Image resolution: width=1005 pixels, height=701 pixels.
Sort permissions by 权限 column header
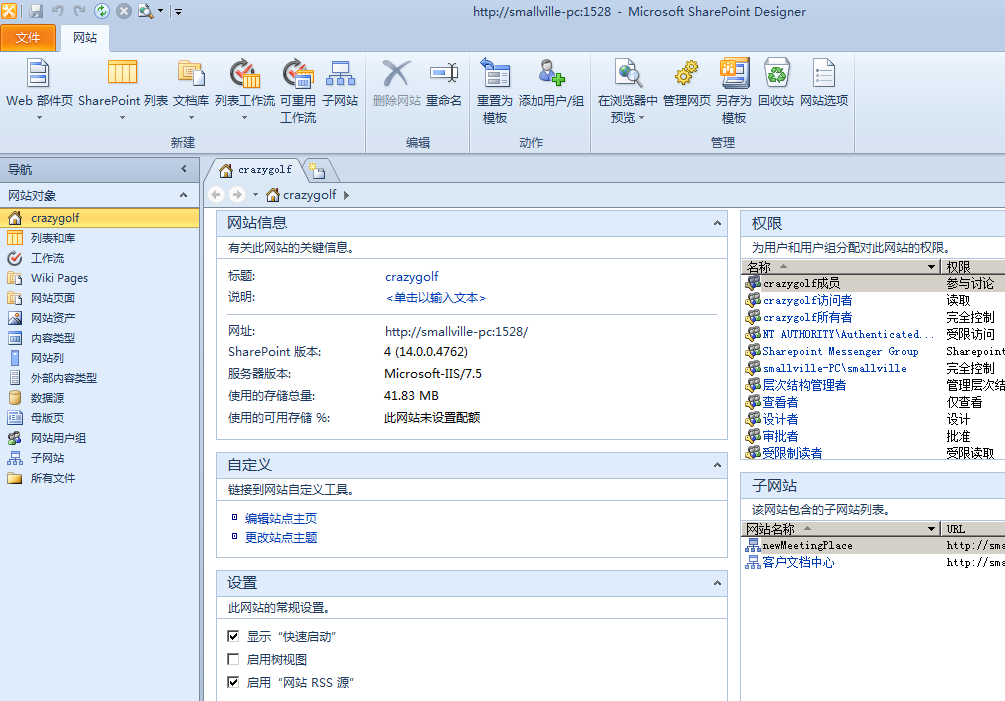(x=972, y=267)
